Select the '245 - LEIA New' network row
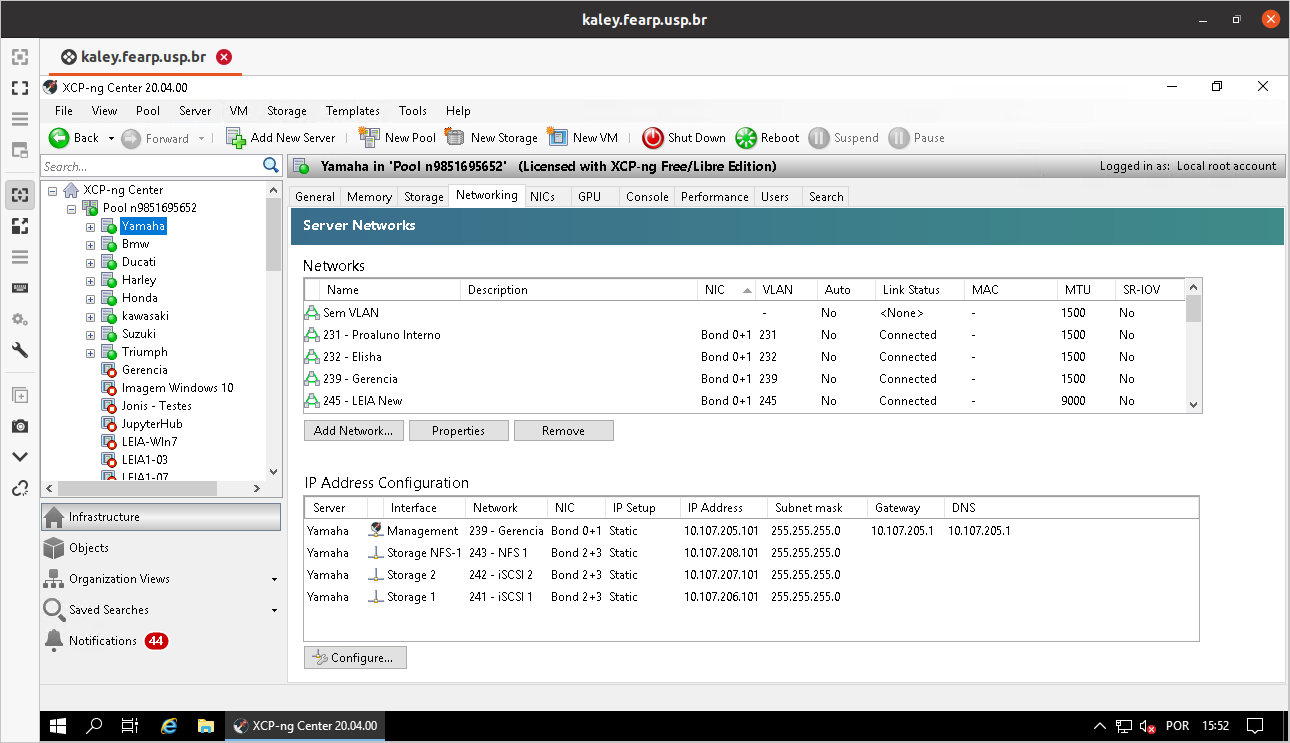 [744, 401]
